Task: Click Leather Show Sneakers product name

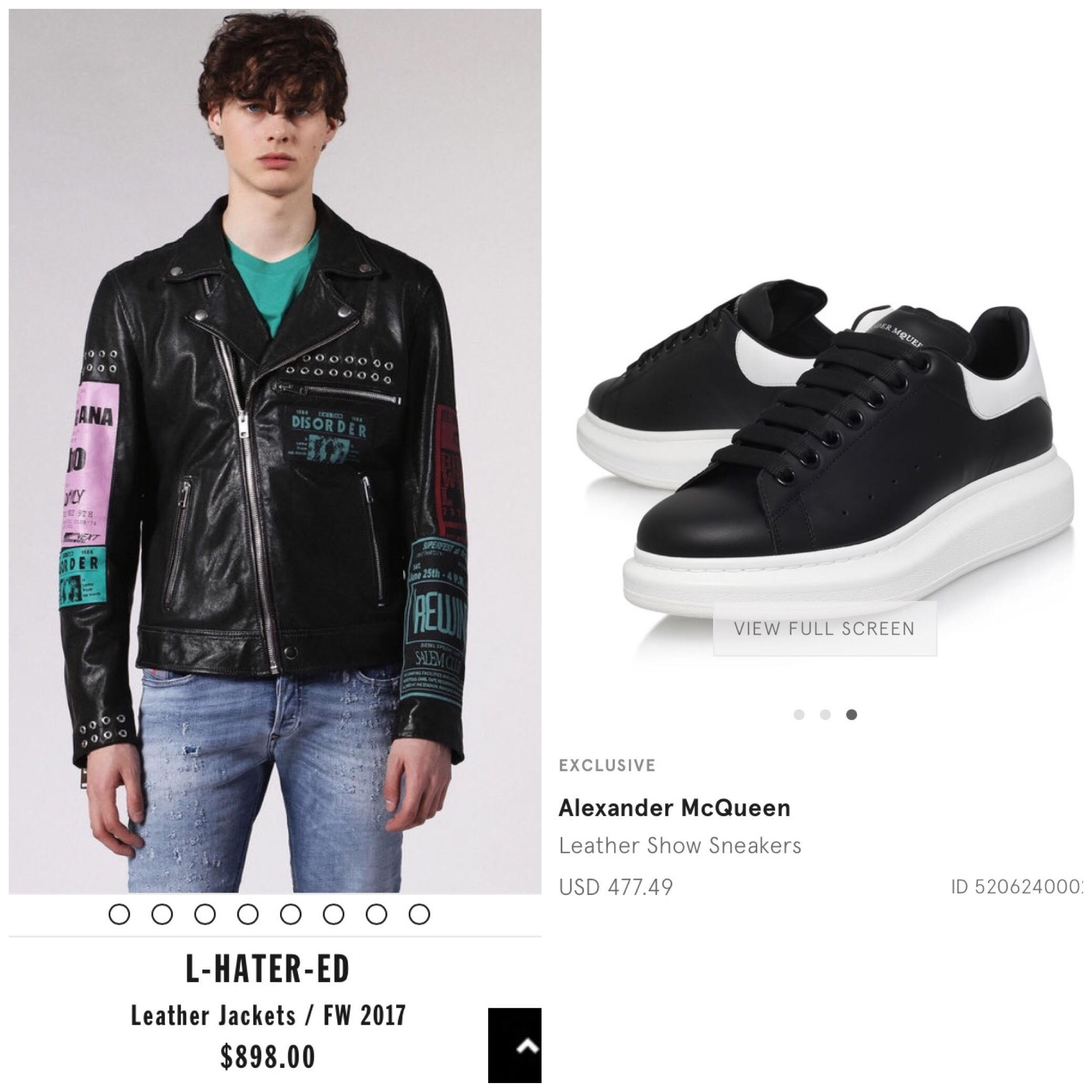Action: coord(680,846)
